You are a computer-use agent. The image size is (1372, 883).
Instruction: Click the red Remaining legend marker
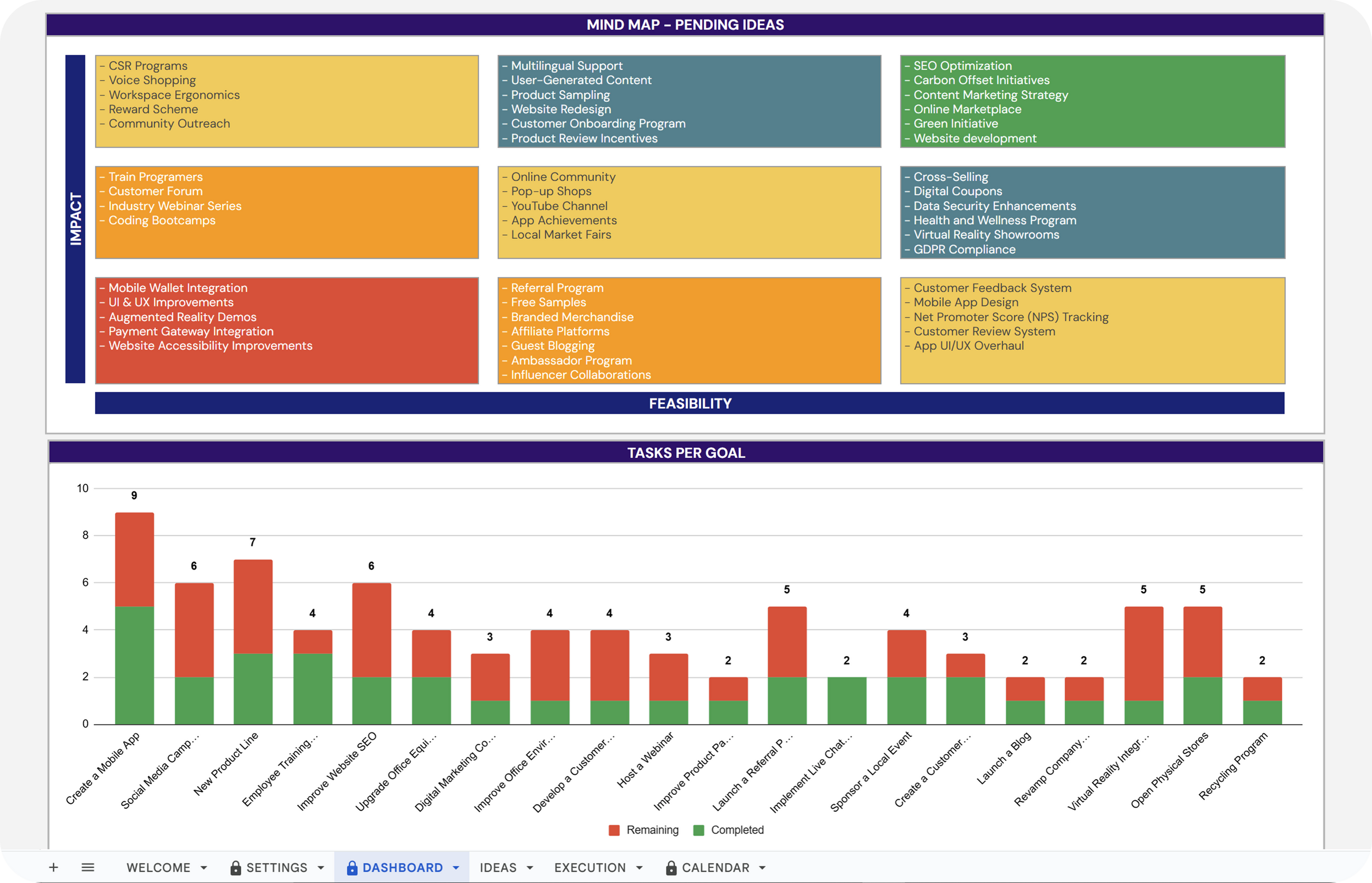click(614, 830)
